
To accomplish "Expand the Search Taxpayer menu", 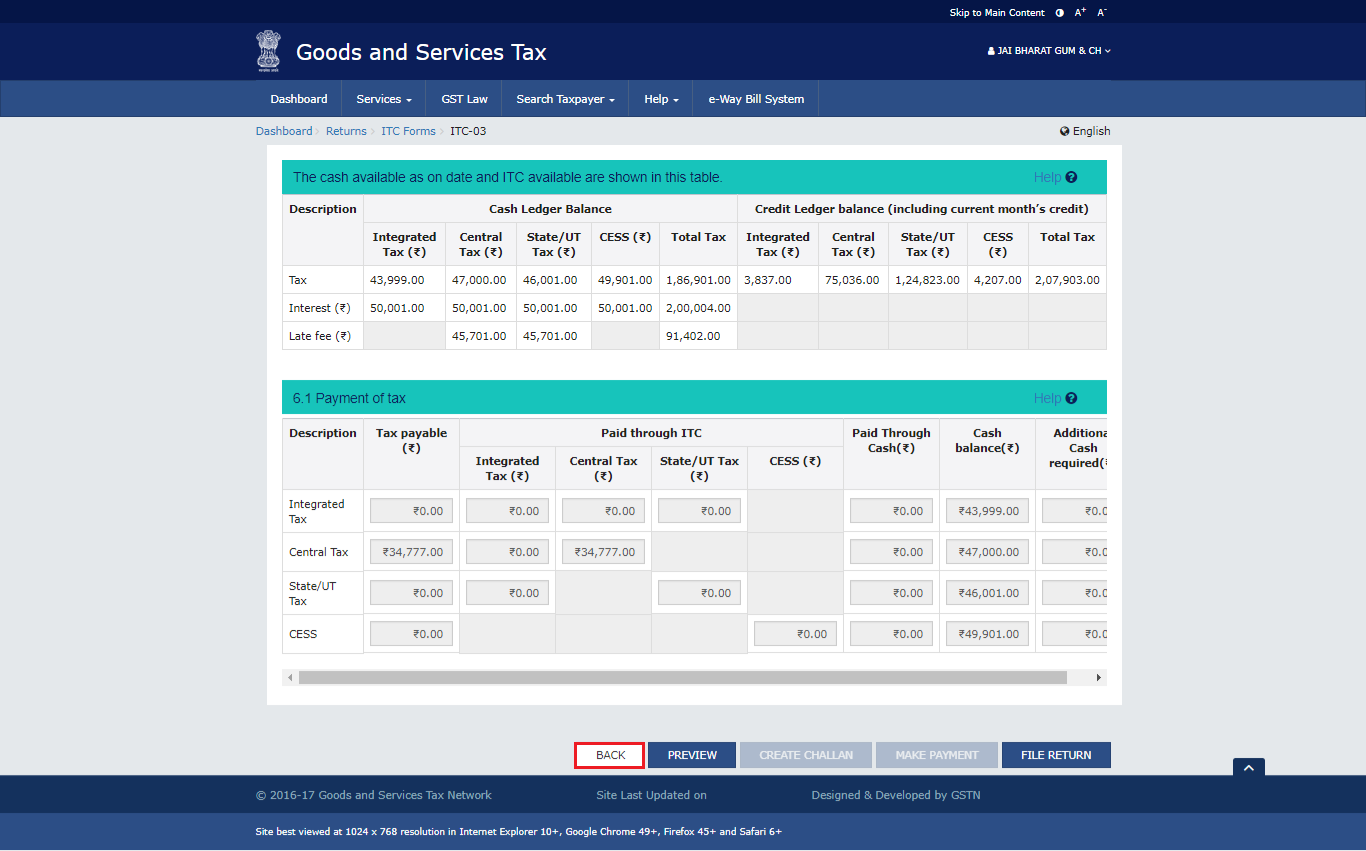I will [x=565, y=99].
